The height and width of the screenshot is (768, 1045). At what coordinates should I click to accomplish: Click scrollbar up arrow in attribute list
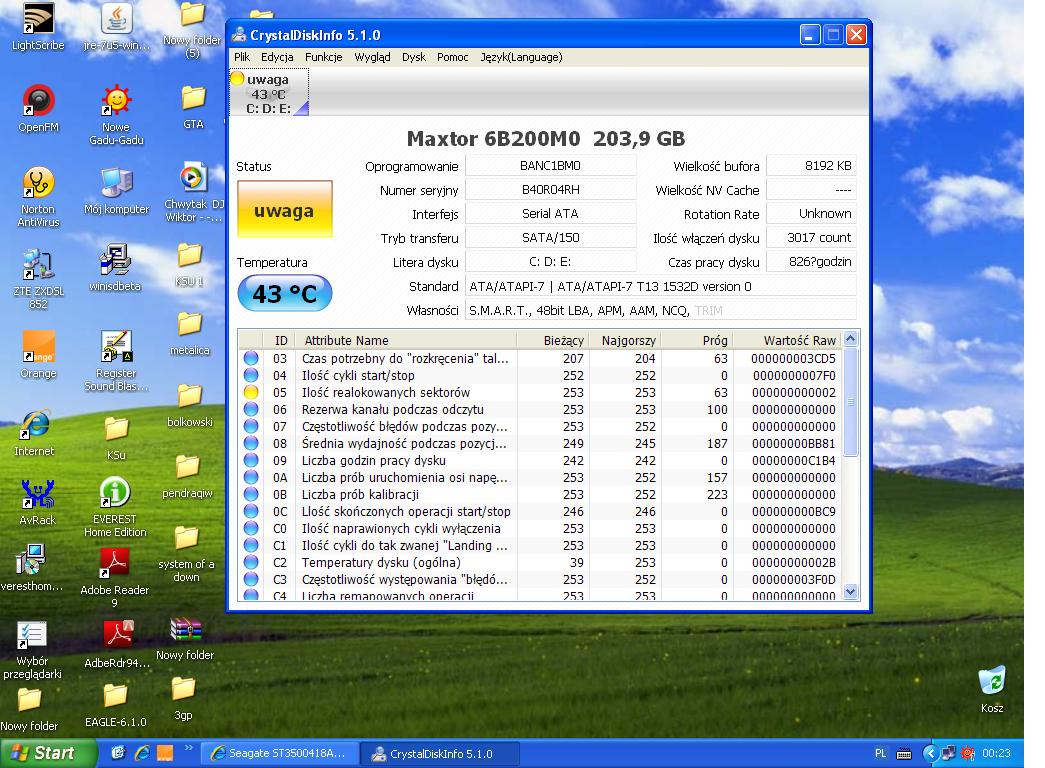(850, 339)
